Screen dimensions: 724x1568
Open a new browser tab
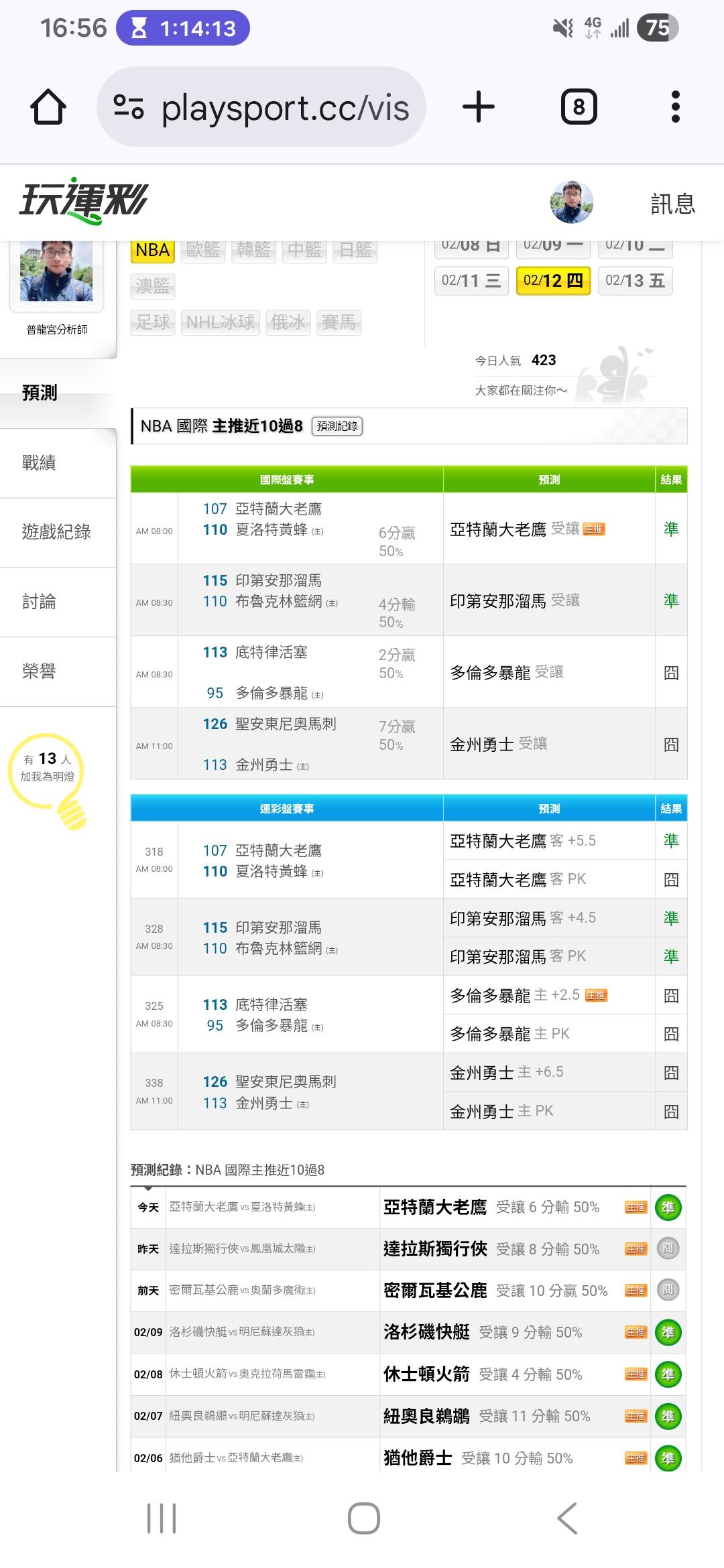pos(479,107)
